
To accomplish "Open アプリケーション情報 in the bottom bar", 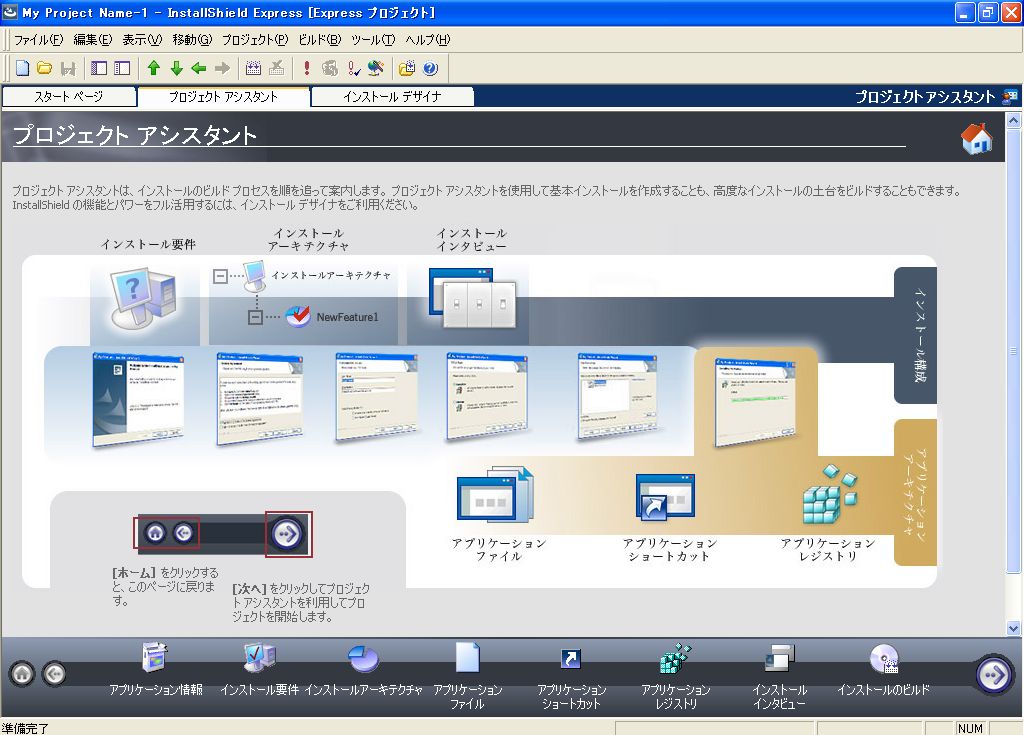I will tap(156, 669).
